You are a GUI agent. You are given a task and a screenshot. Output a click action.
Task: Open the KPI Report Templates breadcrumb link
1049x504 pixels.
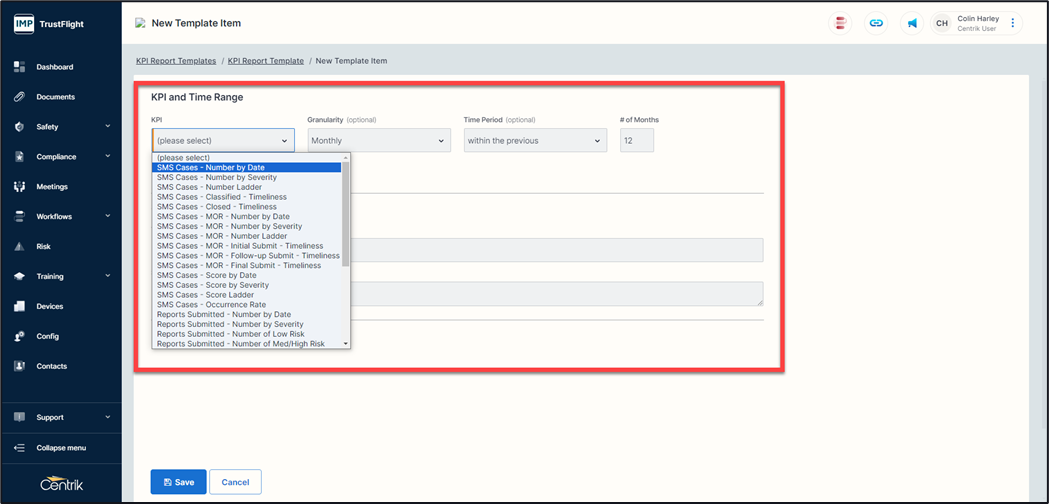(176, 61)
